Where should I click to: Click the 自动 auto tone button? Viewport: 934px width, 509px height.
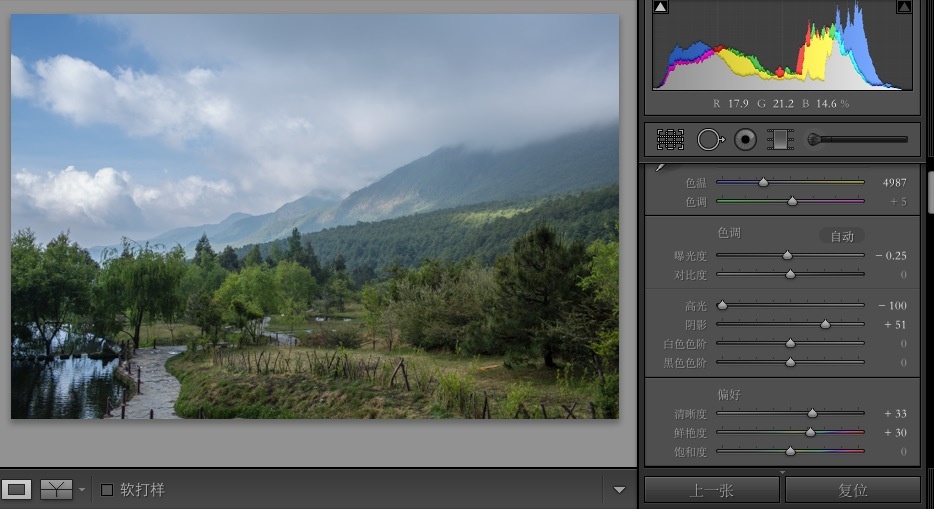coord(842,236)
